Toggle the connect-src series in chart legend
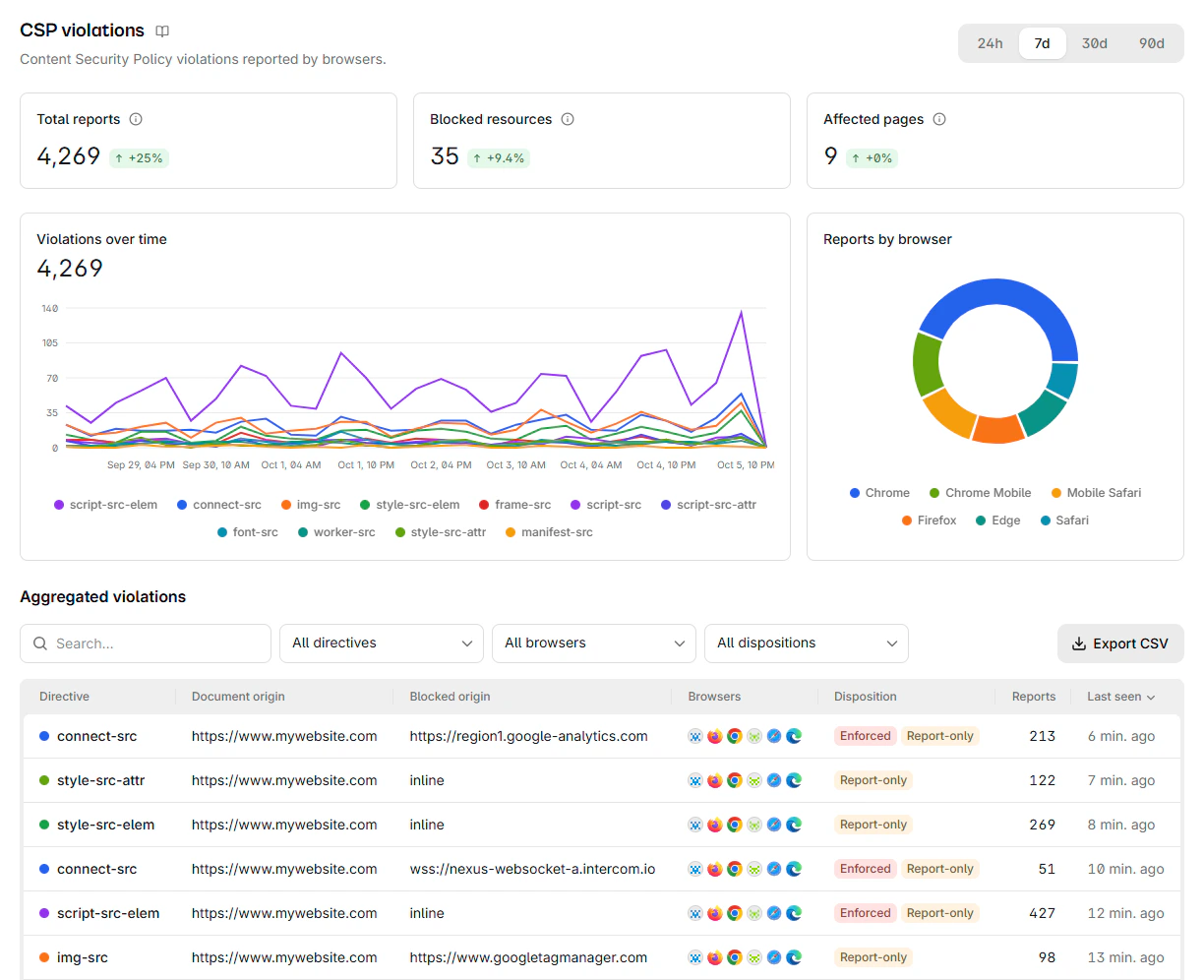This screenshot has width=1204, height=980. point(218,505)
